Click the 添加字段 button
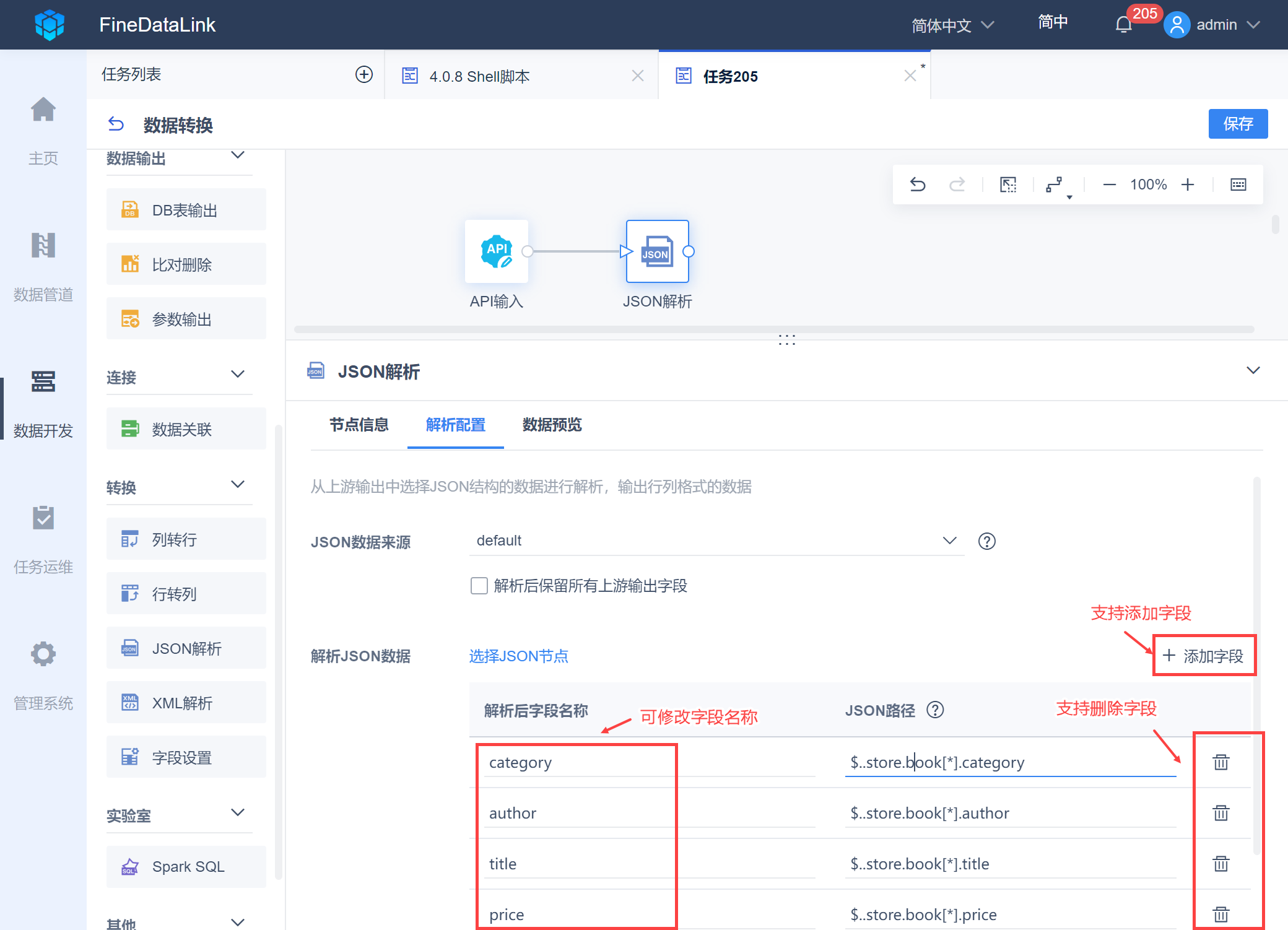 pos(1204,656)
